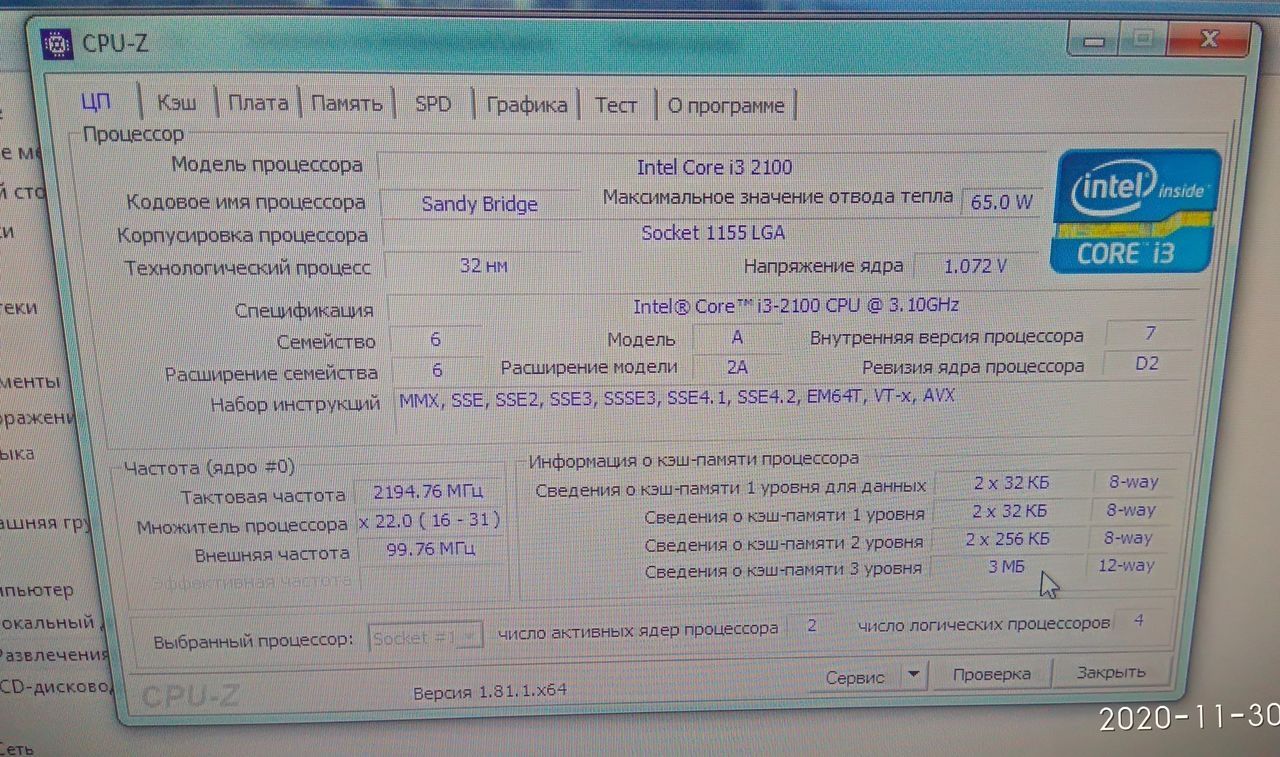
Task: Click the Intel Core i3 logo badge
Action: tap(1136, 210)
